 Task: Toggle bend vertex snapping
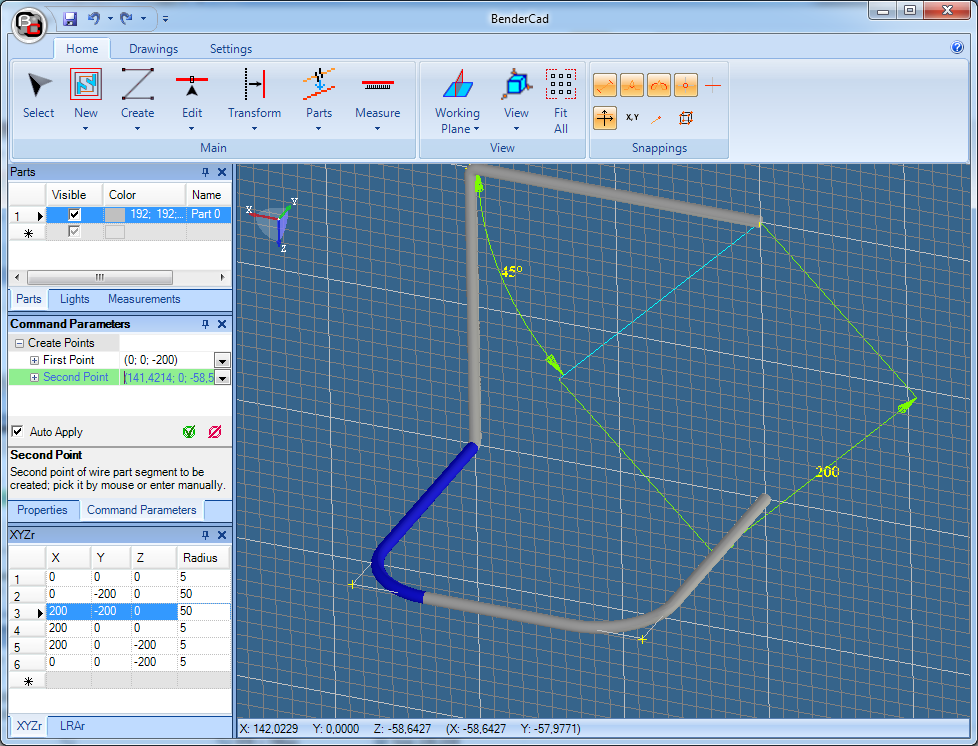pos(632,85)
